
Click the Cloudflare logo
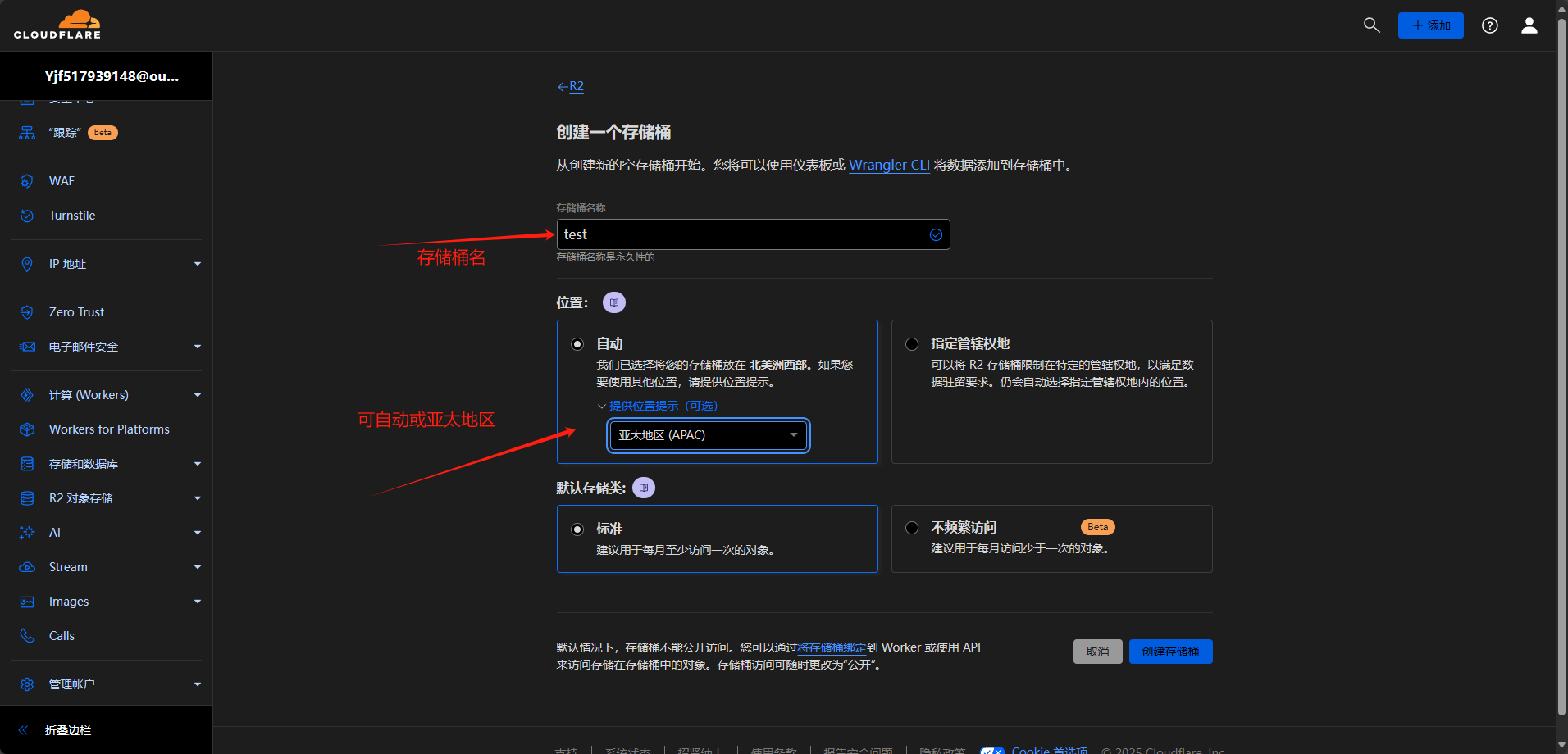pyautogui.click(x=57, y=25)
